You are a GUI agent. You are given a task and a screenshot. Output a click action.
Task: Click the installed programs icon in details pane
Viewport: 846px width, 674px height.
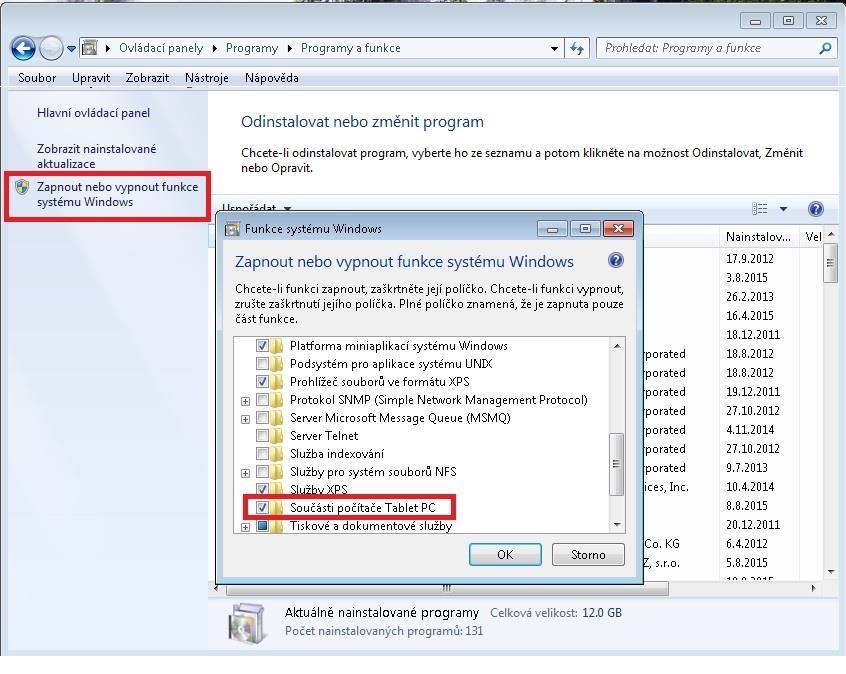point(247,624)
